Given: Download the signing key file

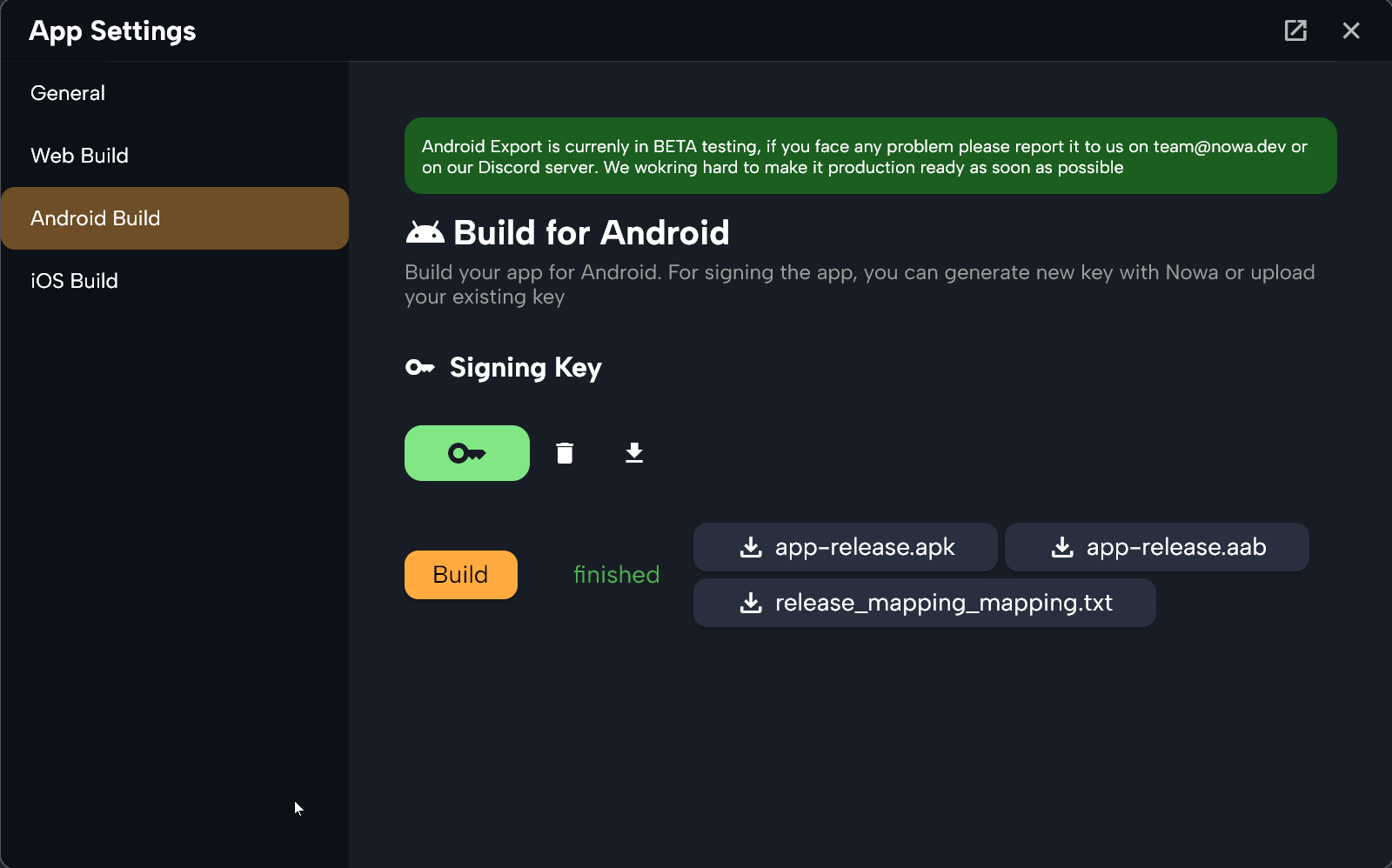Looking at the screenshot, I should tap(634, 453).
